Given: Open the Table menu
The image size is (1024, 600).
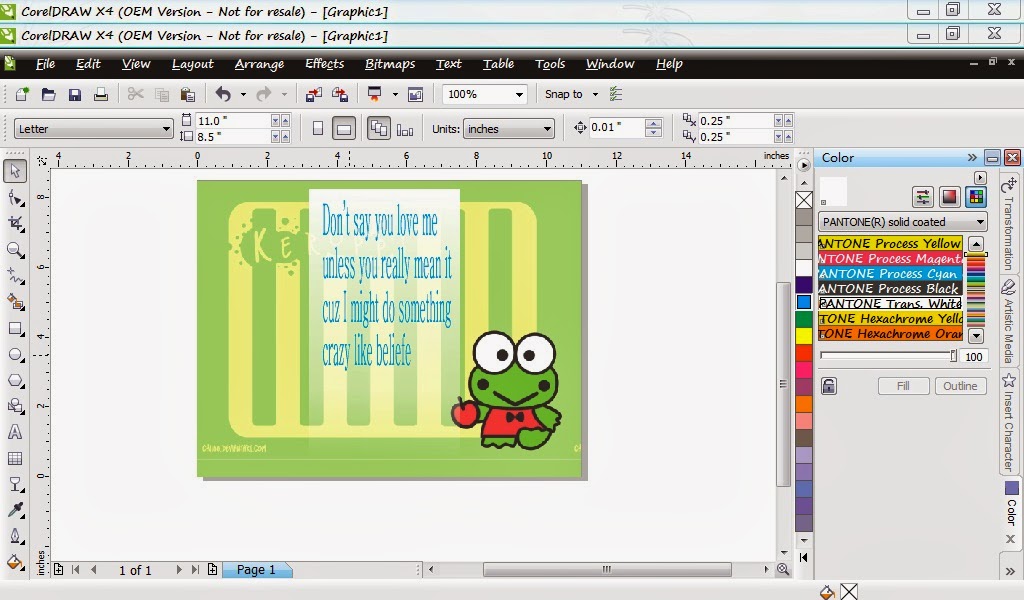Looking at the screenshot, I should (498, 63).
